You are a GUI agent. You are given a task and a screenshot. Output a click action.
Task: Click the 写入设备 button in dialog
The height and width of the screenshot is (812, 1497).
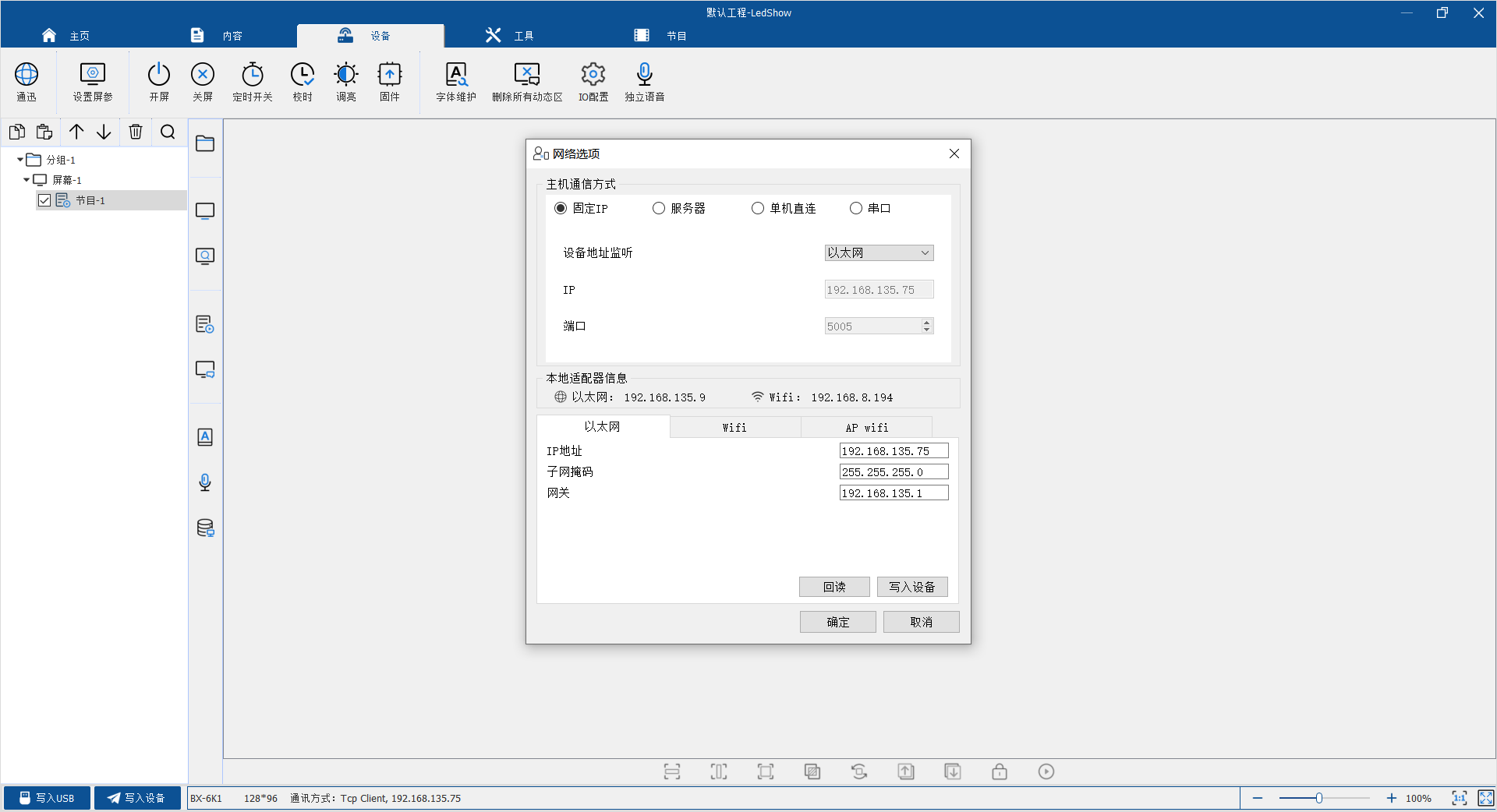[912, 587]
